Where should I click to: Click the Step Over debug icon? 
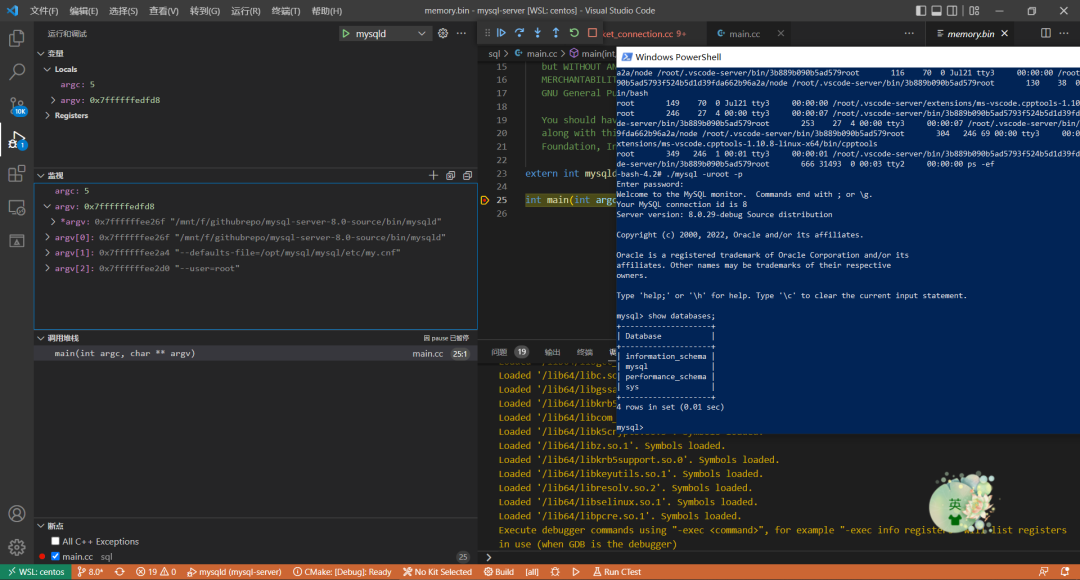(520, 33)
